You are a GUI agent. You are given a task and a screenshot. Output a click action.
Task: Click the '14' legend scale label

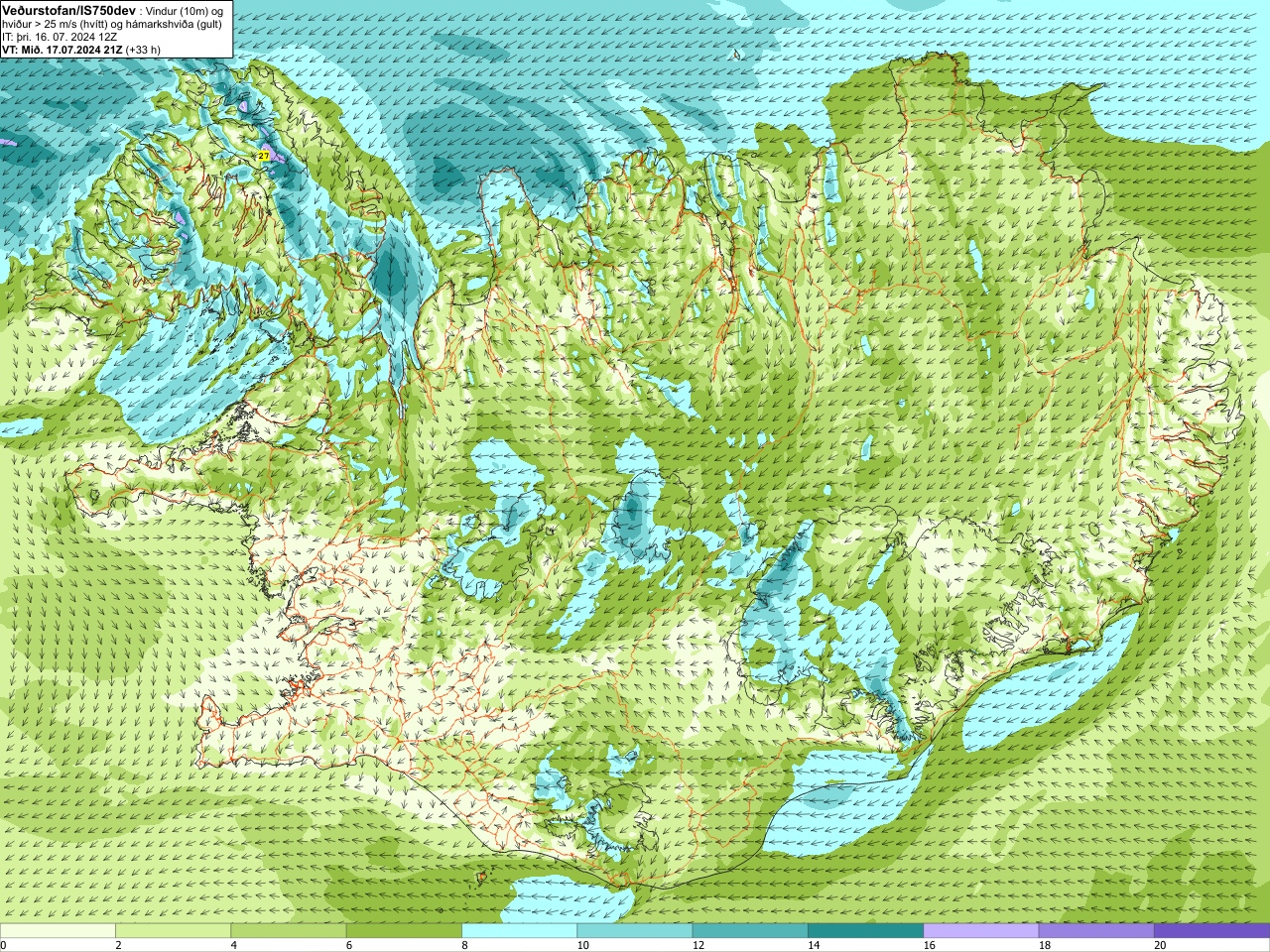[x=814, y=945]
